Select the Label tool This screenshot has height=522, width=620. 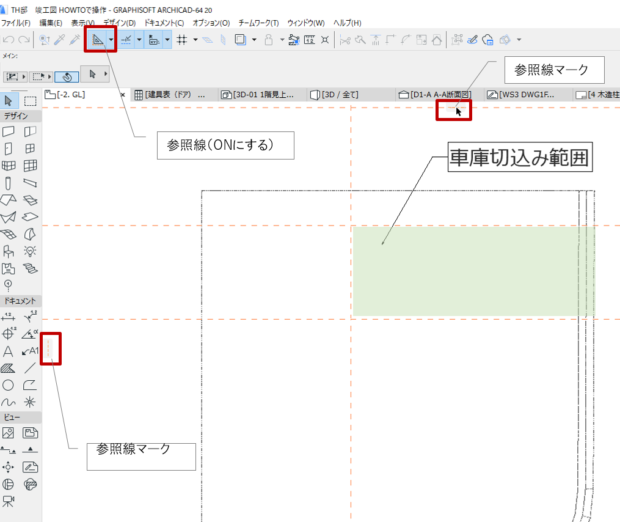[30, 351]
